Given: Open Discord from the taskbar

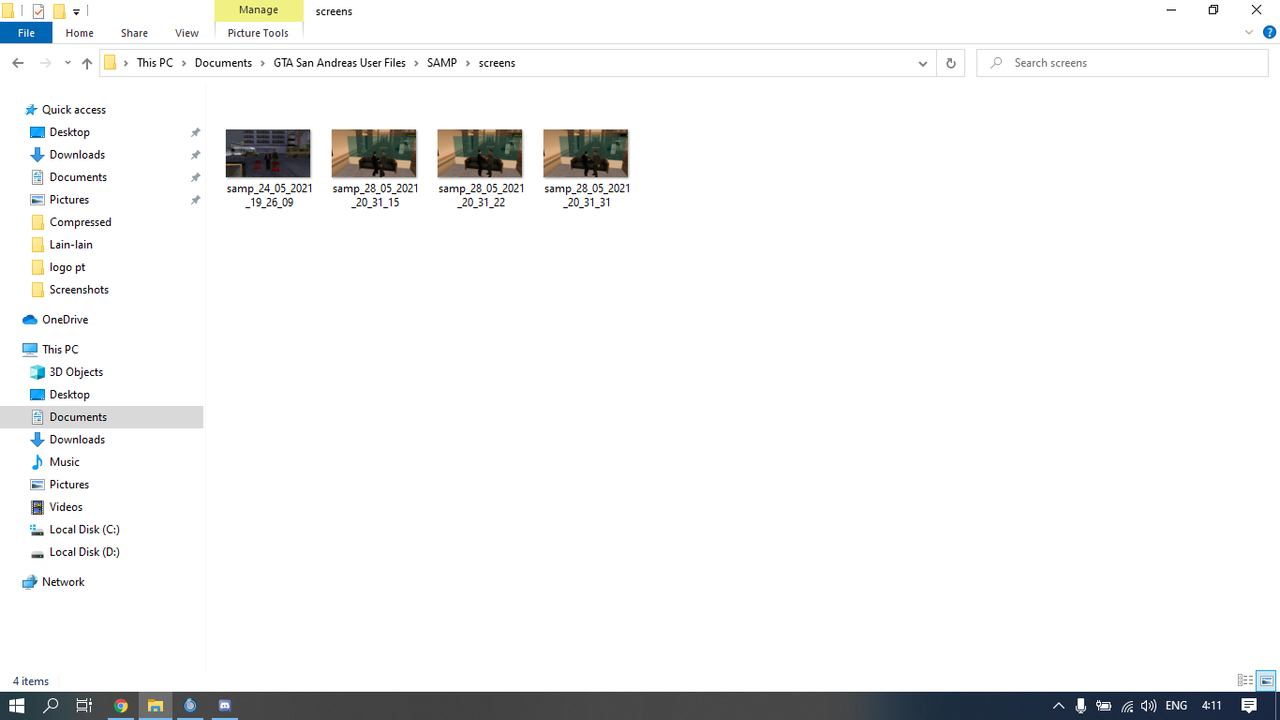Looking at the screenshot, I should tap(225, 706).
